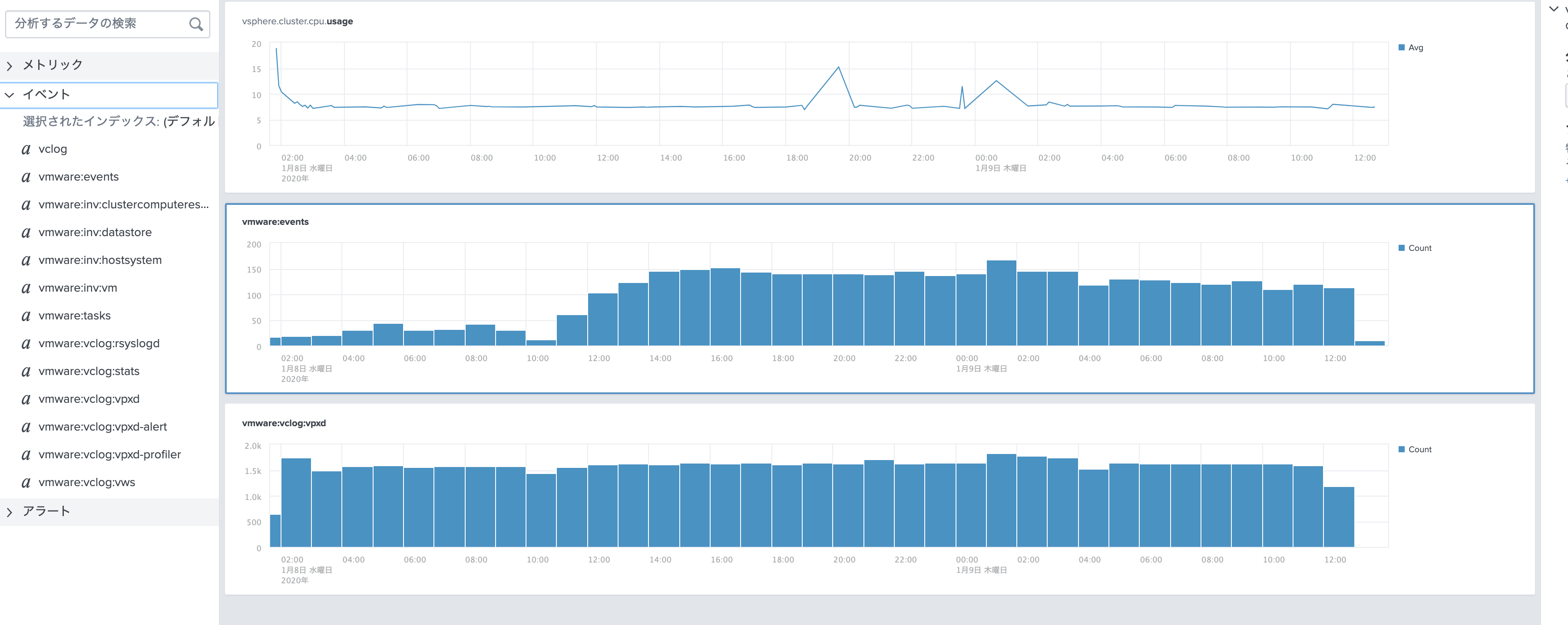This screenshot has width=1568, height=625.
Task: Open vmware:vclog:vpxd-profiler source type
Action: [x=109, y=455]
